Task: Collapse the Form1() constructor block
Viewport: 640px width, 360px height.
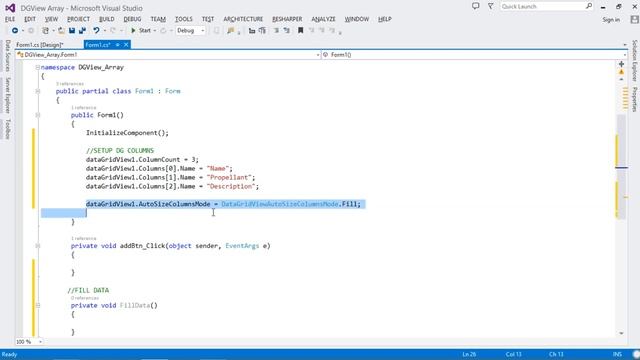Action: tap(38, 115)
